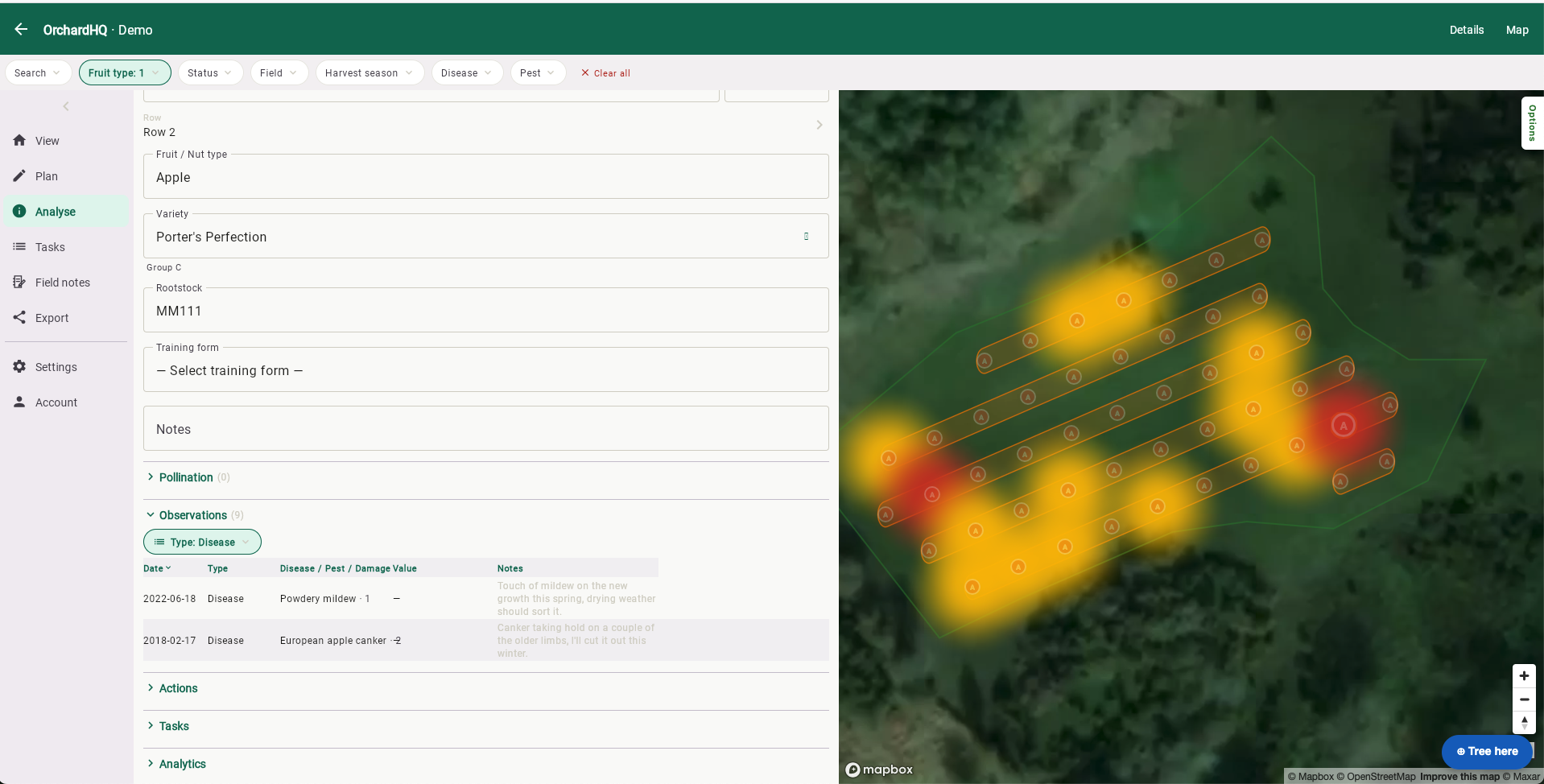Open the 2018-02-17 European apple canker observation
Viewport: 1544px width, 784px height.
[485, 640]
